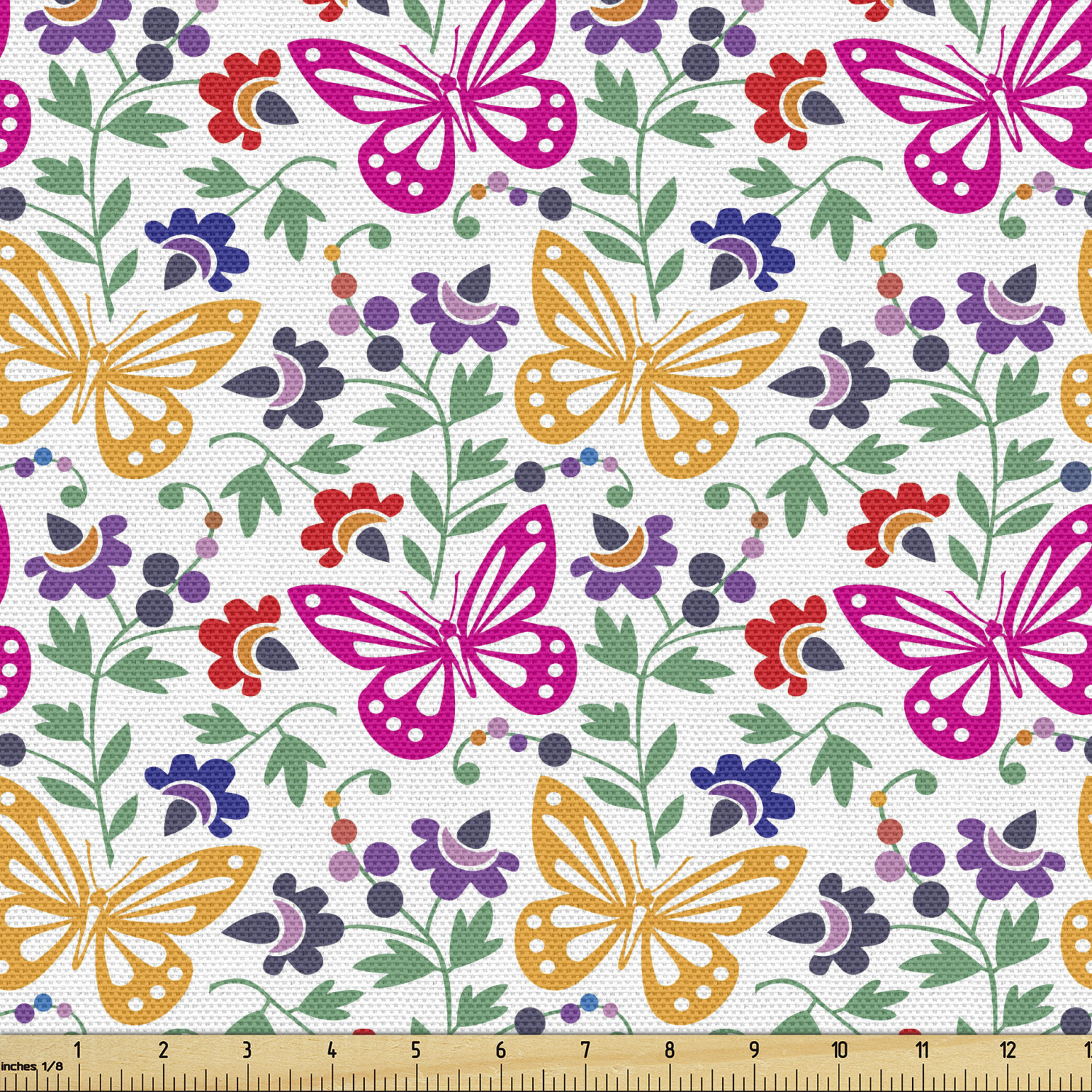Click the number 9 on the ruler
The width and height of the screenshot is (1092, 1092).
point(754,1050)
